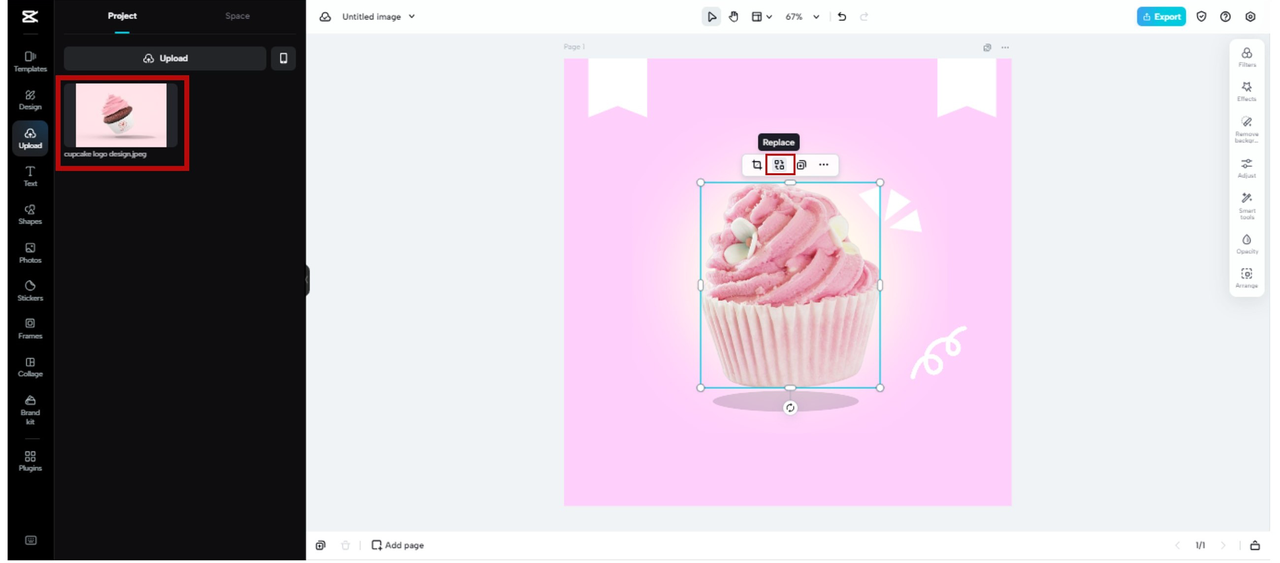The image size is (1280, 563).
Task: Open Effects in the right panel
Action: [1246, 91]
